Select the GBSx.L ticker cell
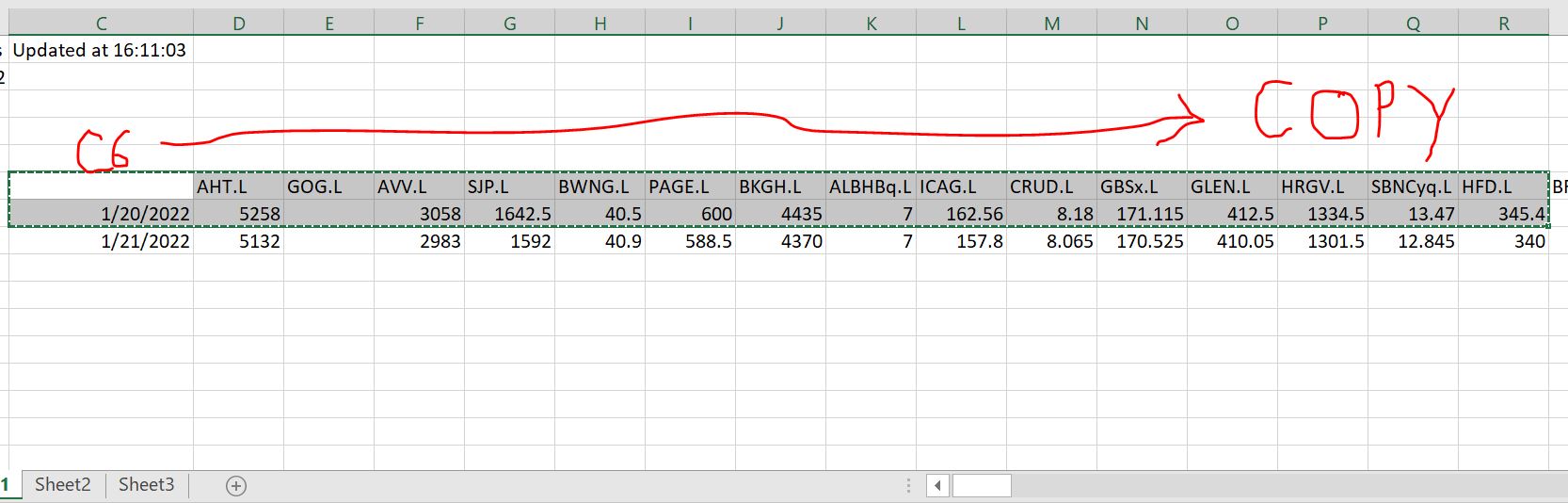Screen dimensions: 1568x503 click(x=1142, y=187)
